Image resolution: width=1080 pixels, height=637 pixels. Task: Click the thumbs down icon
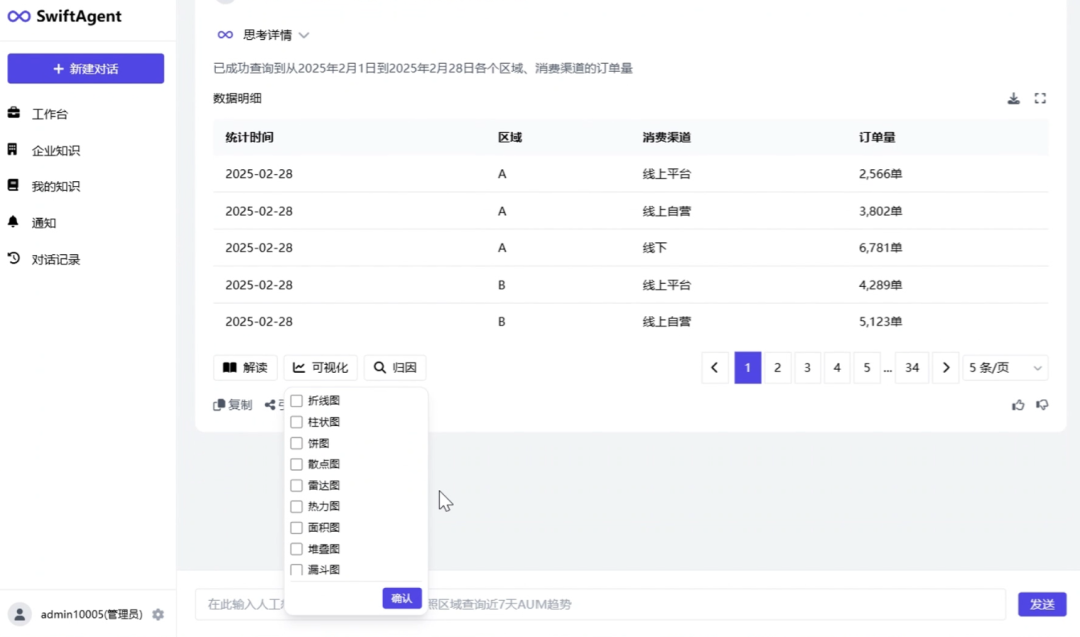tap(1042, 405)
